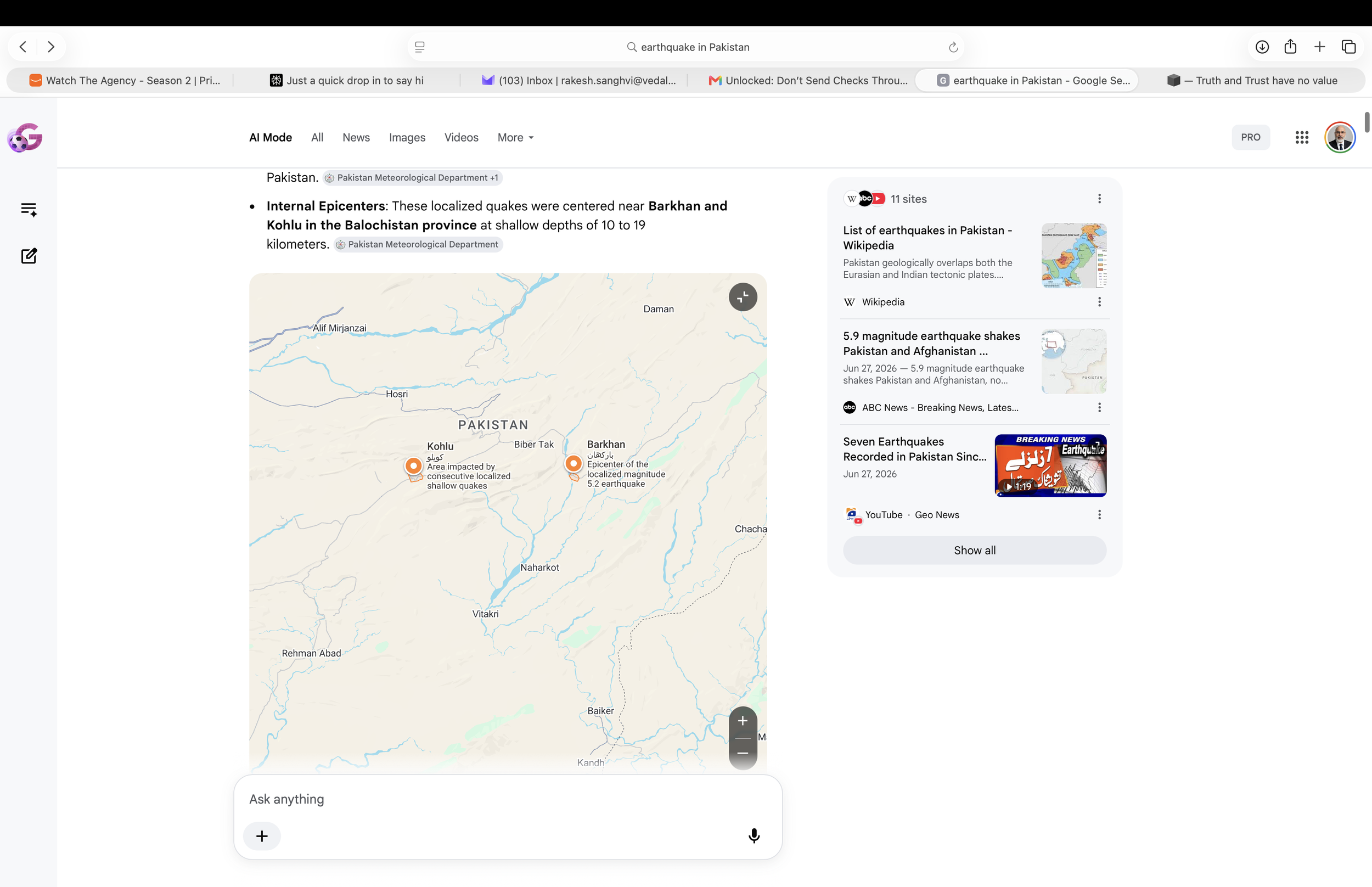Open the Unlocked: Don't Send Checks browser tab
The width and height of the screenshot is (1372, 887).
pos(808,81)
